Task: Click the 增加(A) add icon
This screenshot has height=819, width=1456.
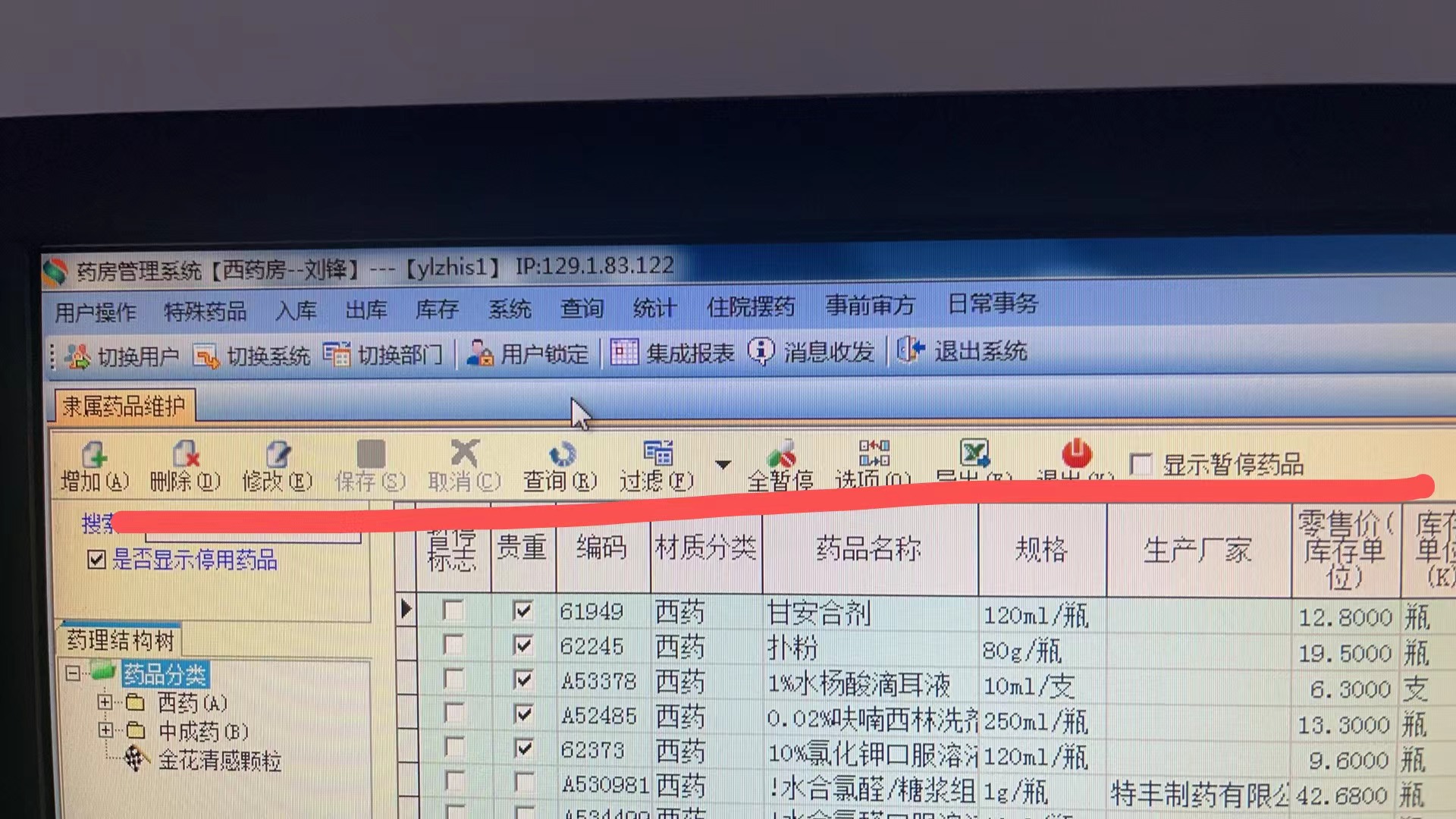Action: pyautogui.click(x=95, y=455)
